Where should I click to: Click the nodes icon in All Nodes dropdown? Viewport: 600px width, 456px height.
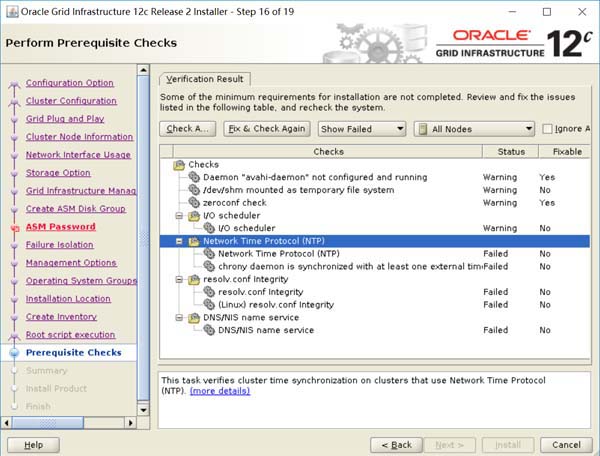pos(423,129)
